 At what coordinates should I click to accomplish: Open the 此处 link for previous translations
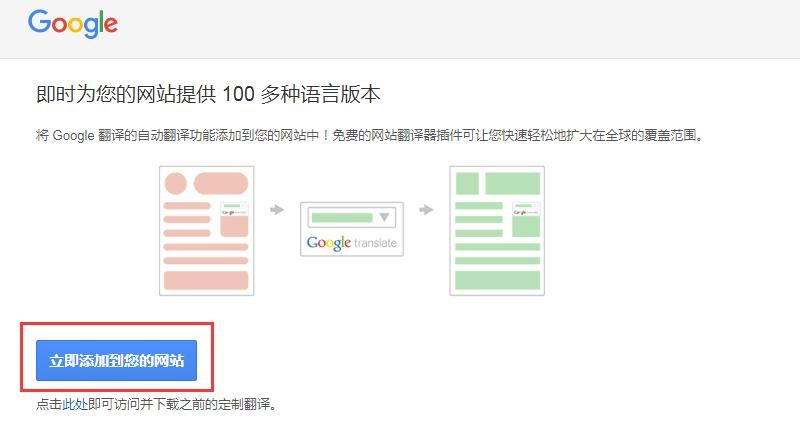tap(75, 405)
